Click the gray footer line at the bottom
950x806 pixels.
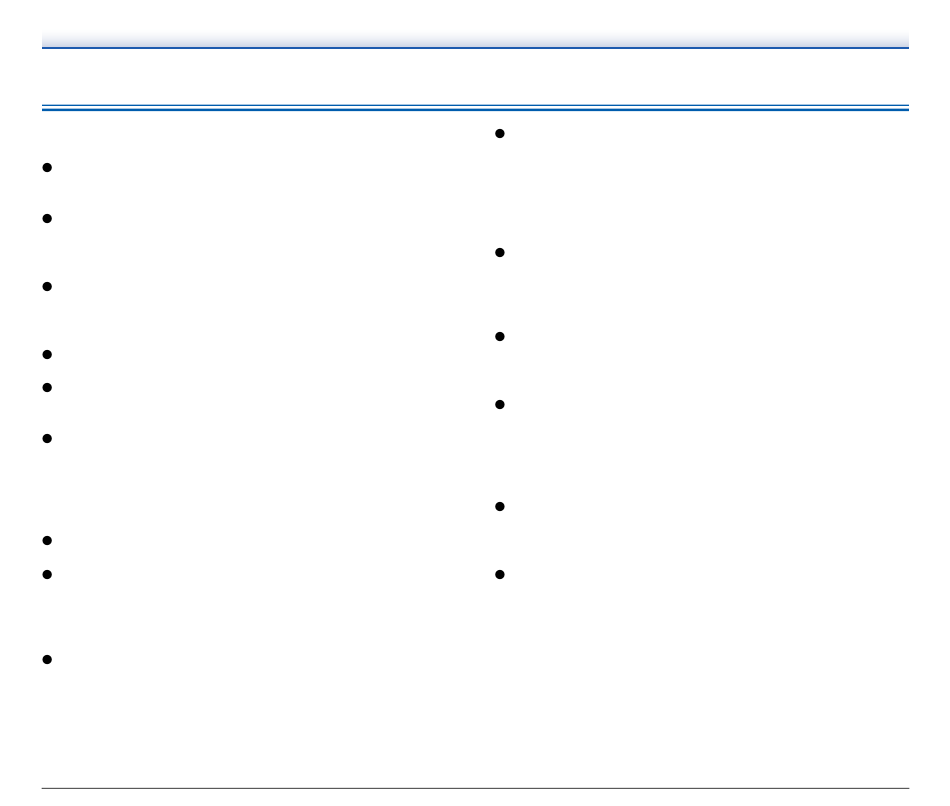point(475,788)
